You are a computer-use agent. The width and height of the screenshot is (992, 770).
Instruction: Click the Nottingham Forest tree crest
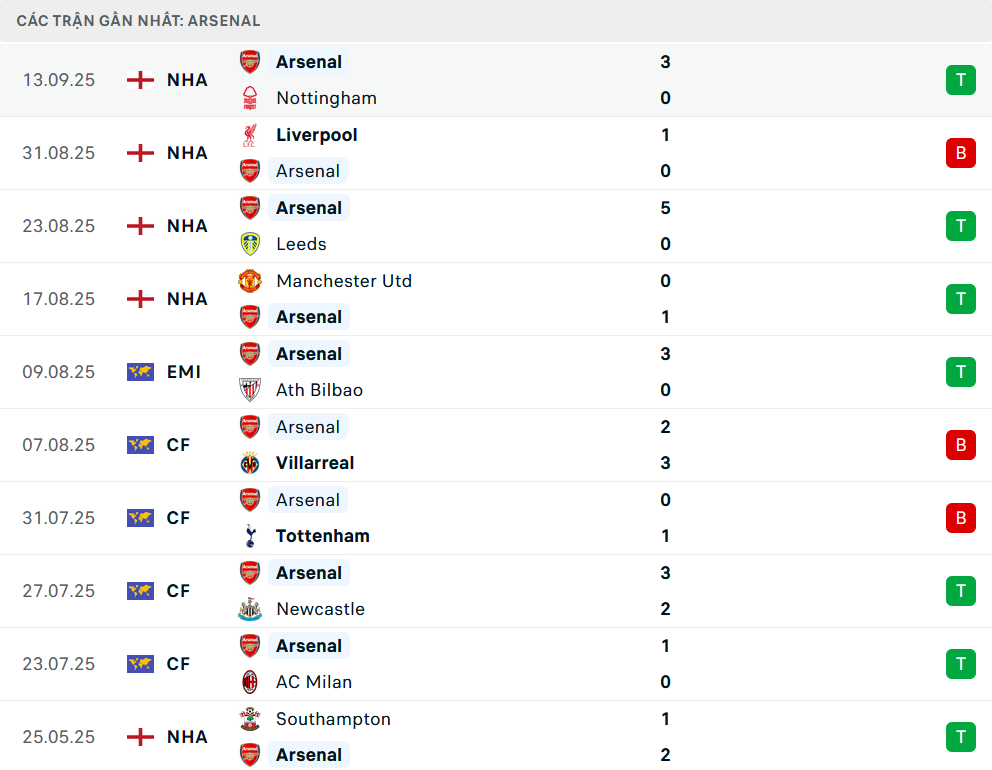point(250,98)
